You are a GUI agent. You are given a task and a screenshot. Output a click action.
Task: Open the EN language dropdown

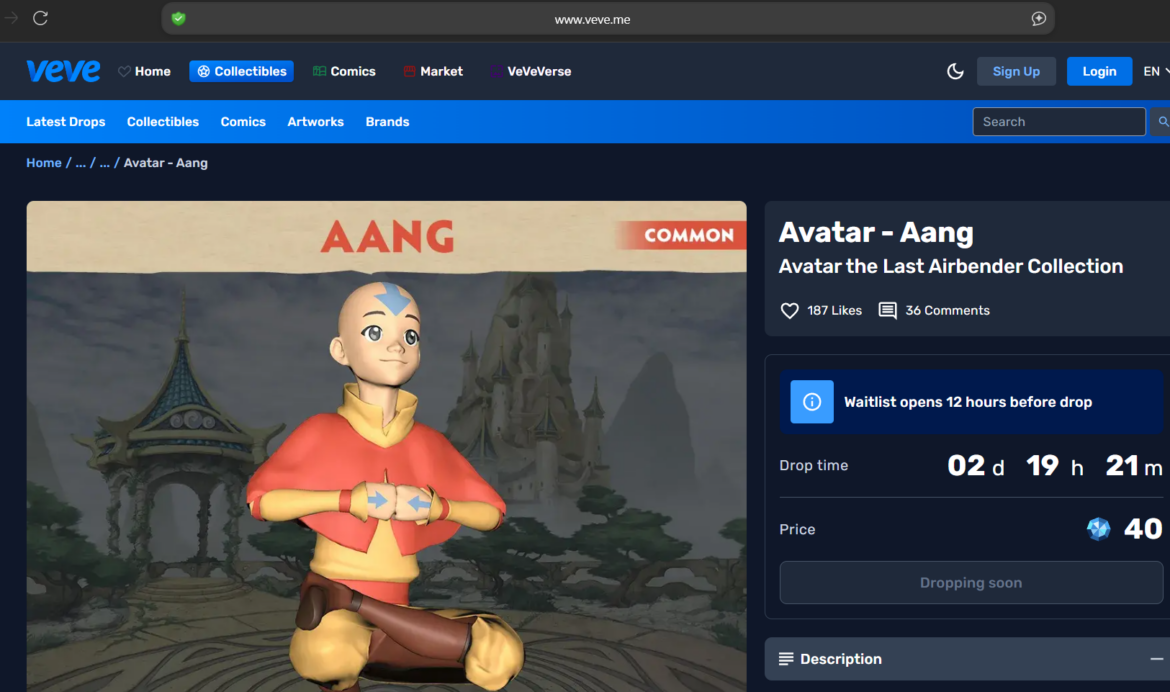1156,71
